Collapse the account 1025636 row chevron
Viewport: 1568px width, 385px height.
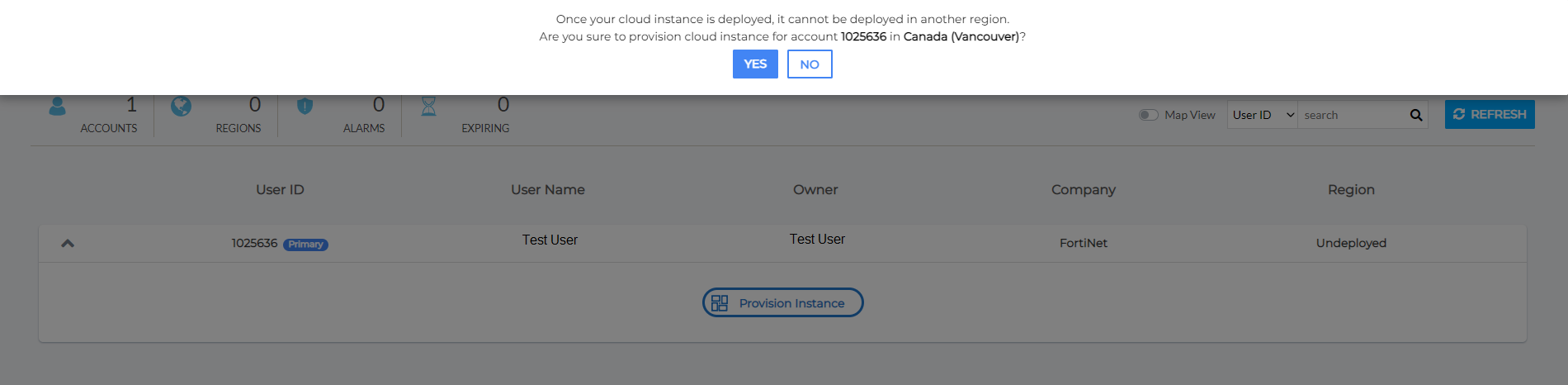[68, 243]
